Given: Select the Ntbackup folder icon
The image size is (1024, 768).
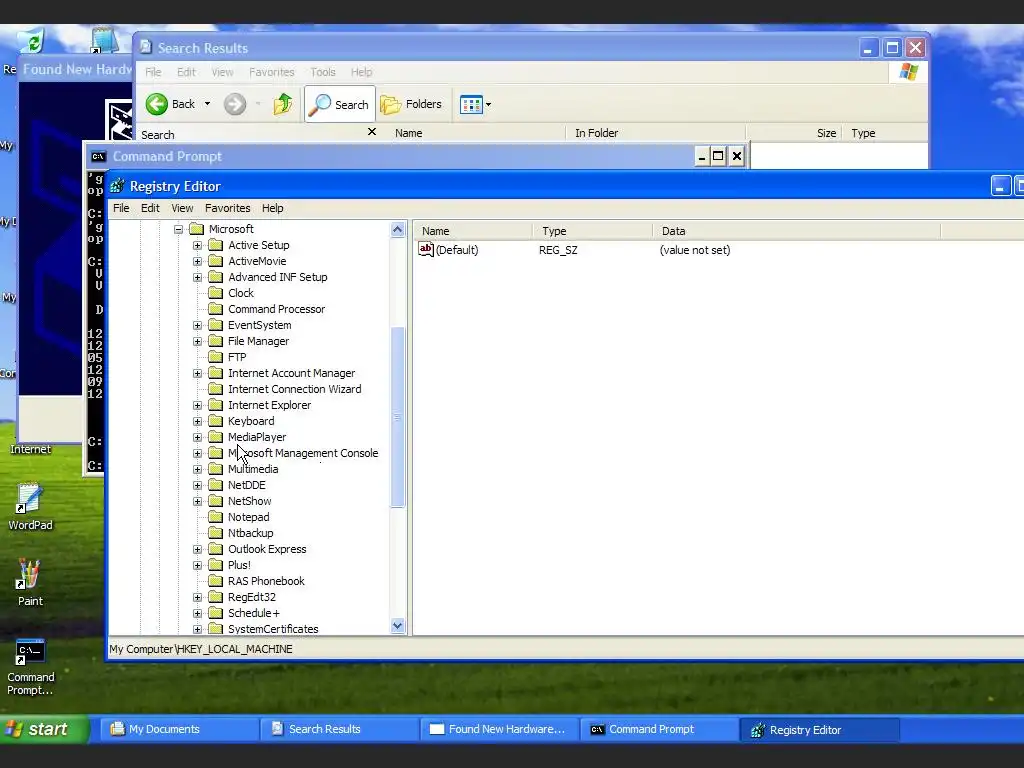Looking at the screenshot, I should (x=216, y=533).
